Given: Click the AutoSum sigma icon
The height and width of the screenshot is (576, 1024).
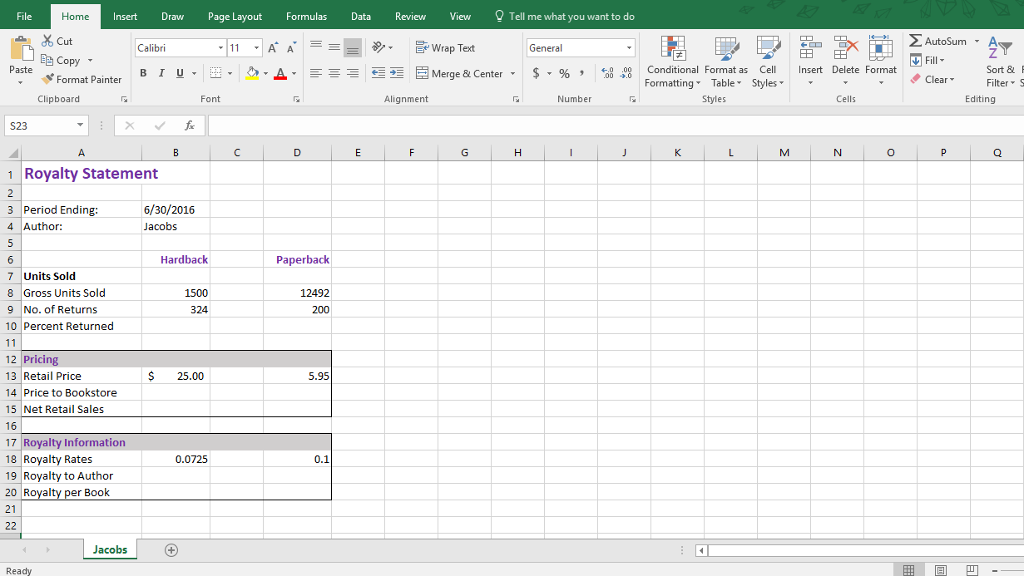Looking at the screenshot, I should [x=916, y=41].
